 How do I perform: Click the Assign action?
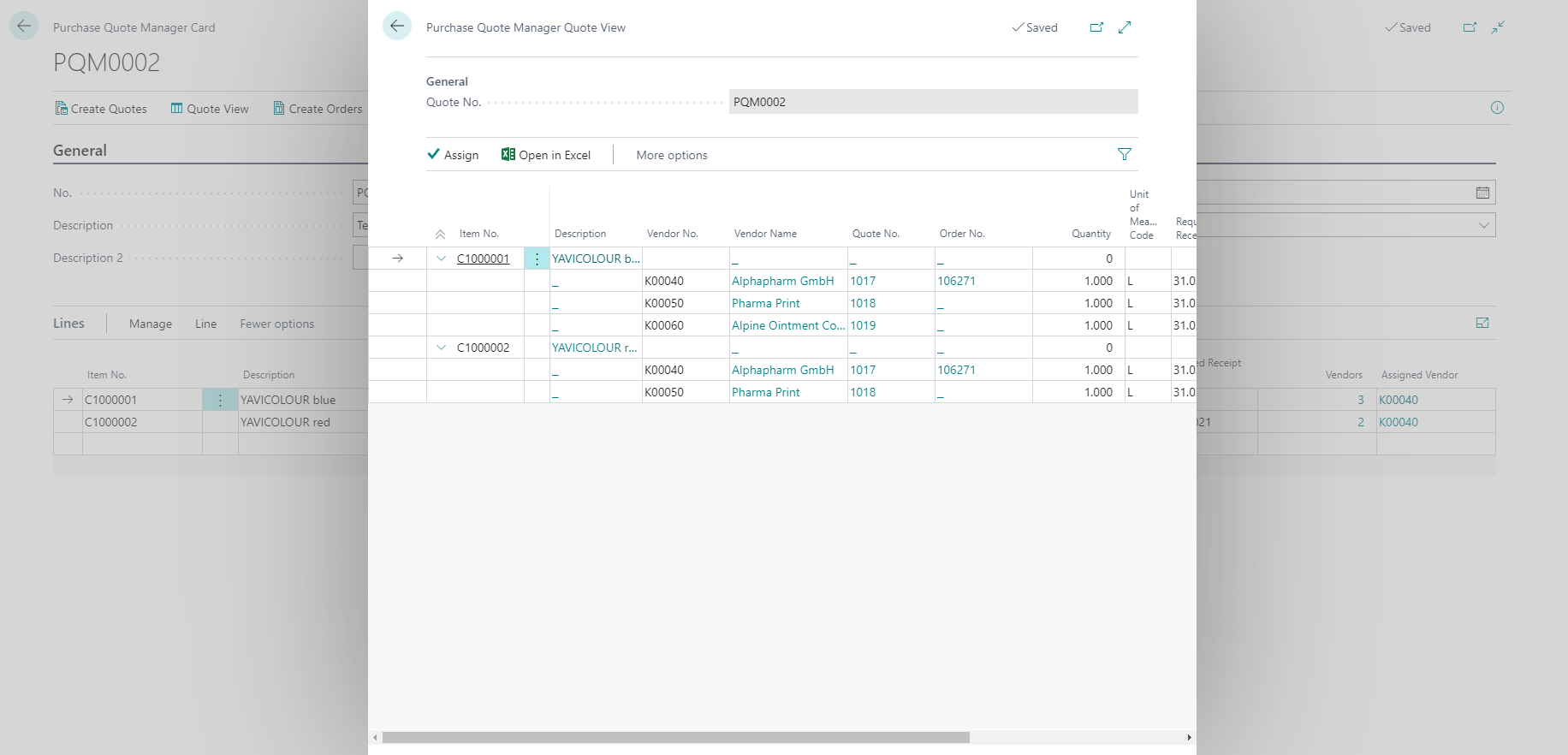click(x=453, y=155)
